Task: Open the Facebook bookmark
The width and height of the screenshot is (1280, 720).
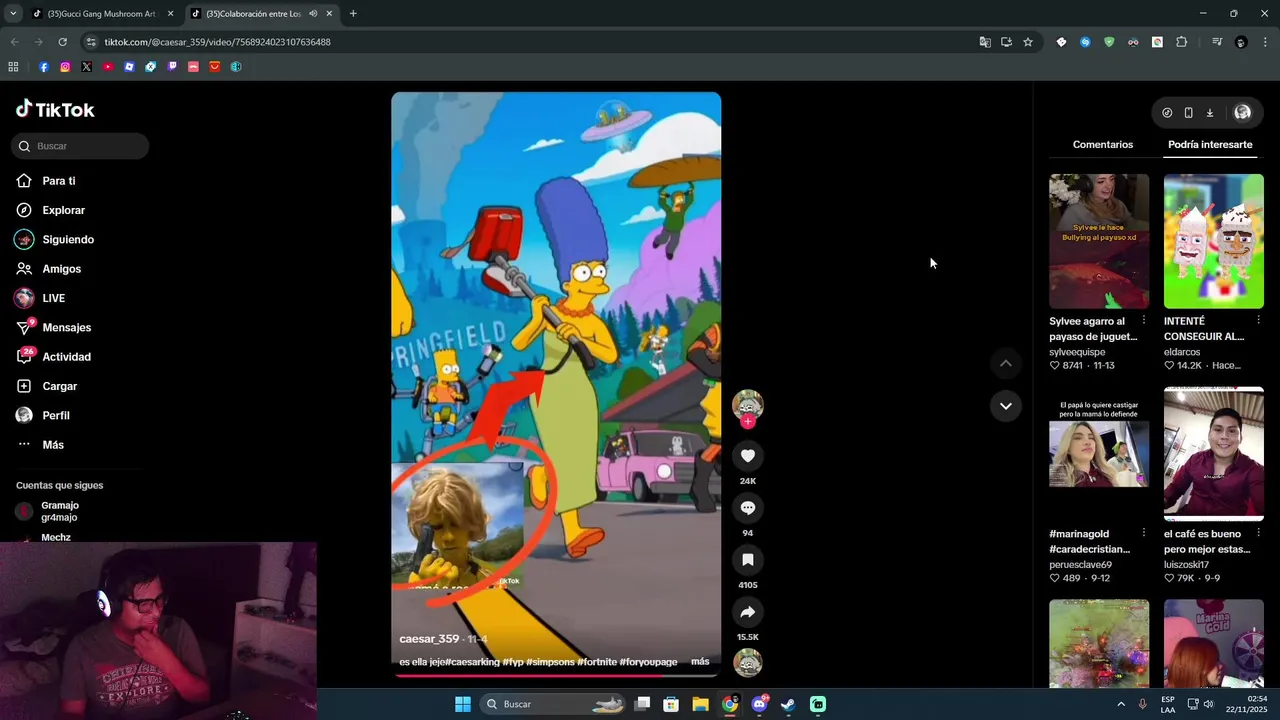Action: (x=44, y=67)
